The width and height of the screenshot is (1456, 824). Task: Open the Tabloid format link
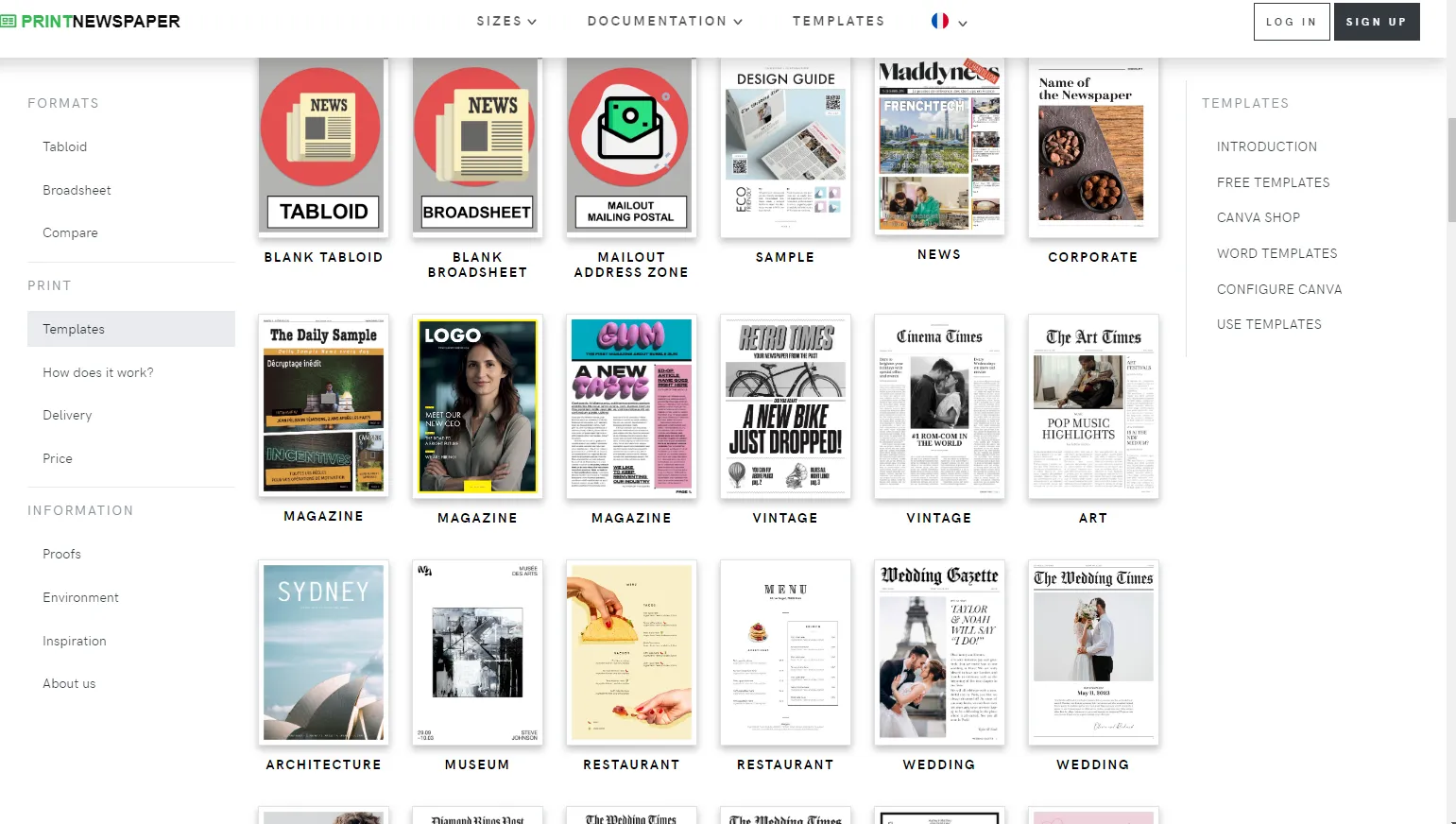[x=64, y=146]
